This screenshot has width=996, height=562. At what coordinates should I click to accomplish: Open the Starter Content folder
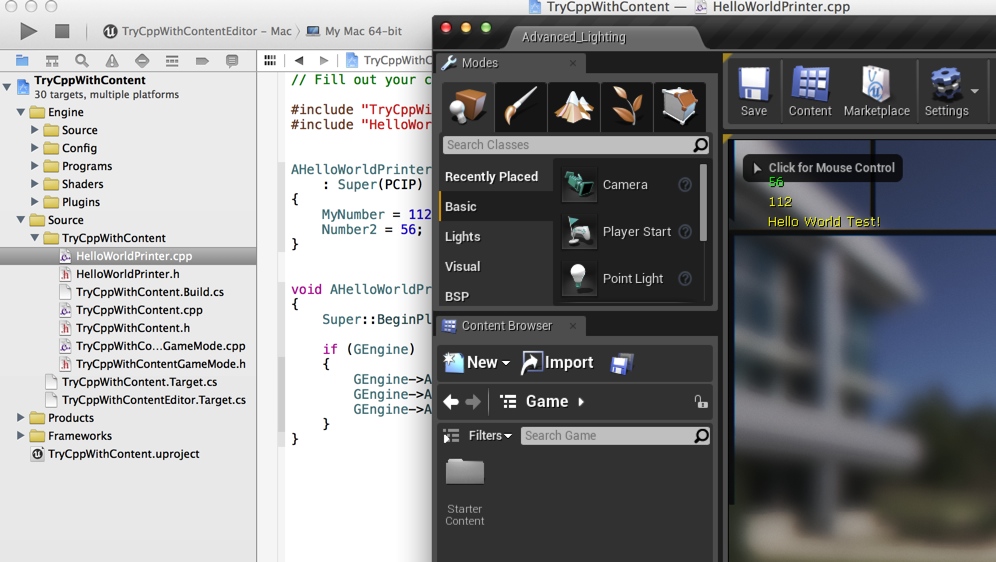(464, 492)
